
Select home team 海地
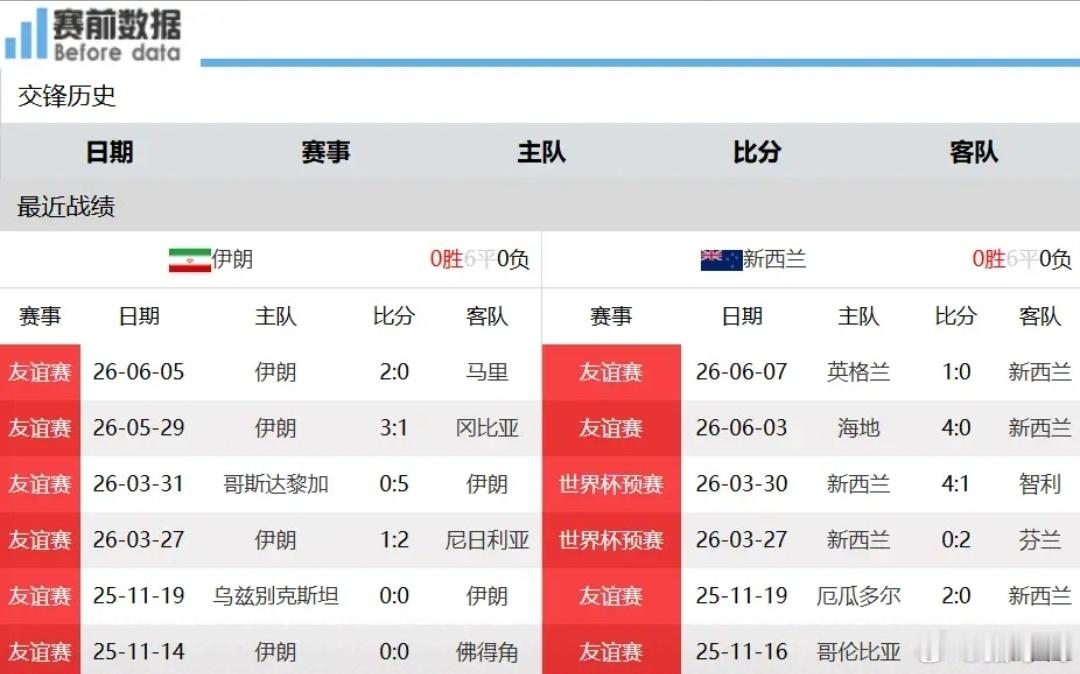pos(858,428)
